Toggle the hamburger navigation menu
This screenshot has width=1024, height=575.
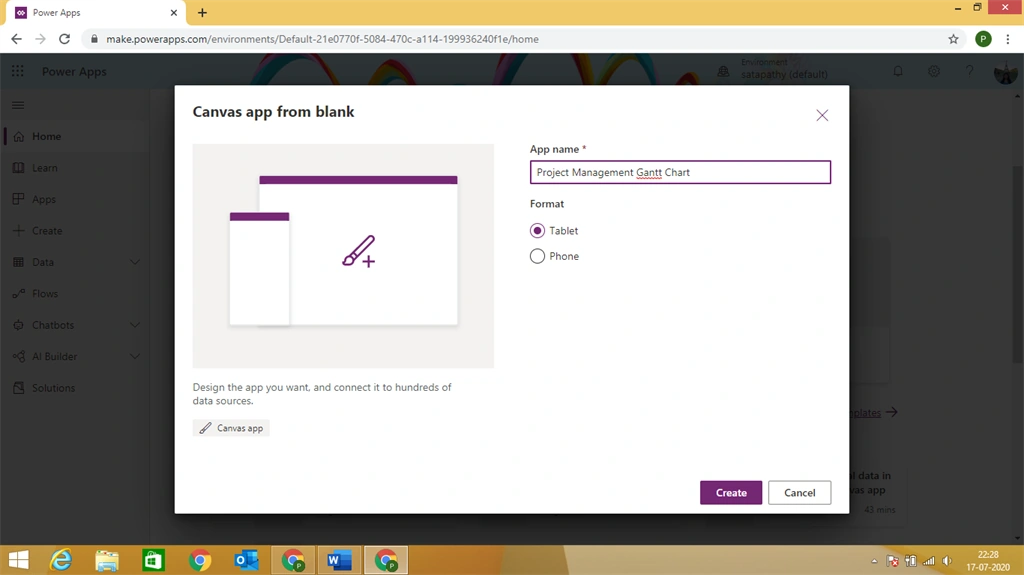click(x=18, y=105)
